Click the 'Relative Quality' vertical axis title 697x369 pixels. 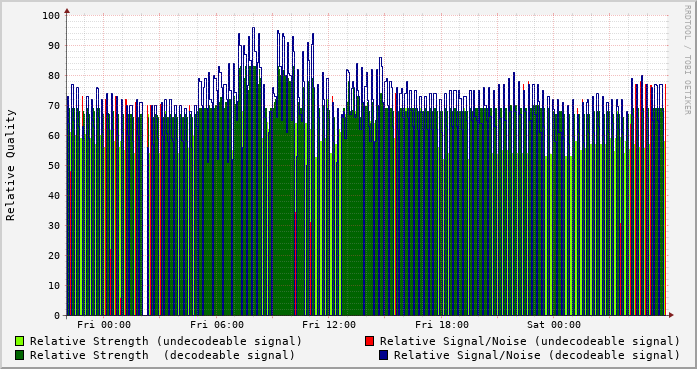[11, 165]
